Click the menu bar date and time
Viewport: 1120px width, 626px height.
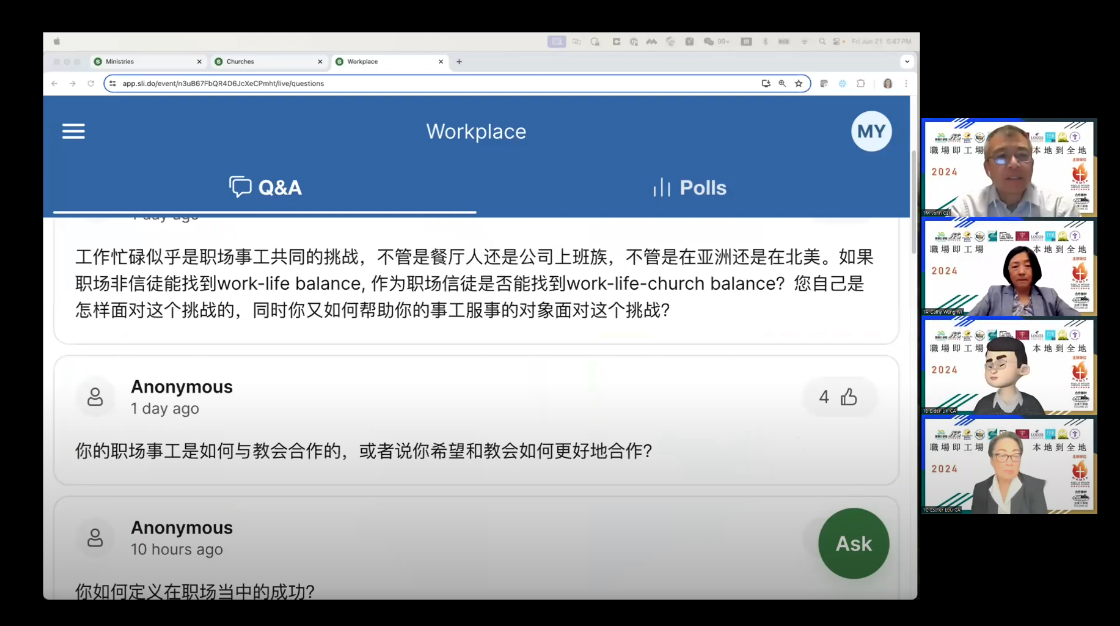(x=881, y=41)
